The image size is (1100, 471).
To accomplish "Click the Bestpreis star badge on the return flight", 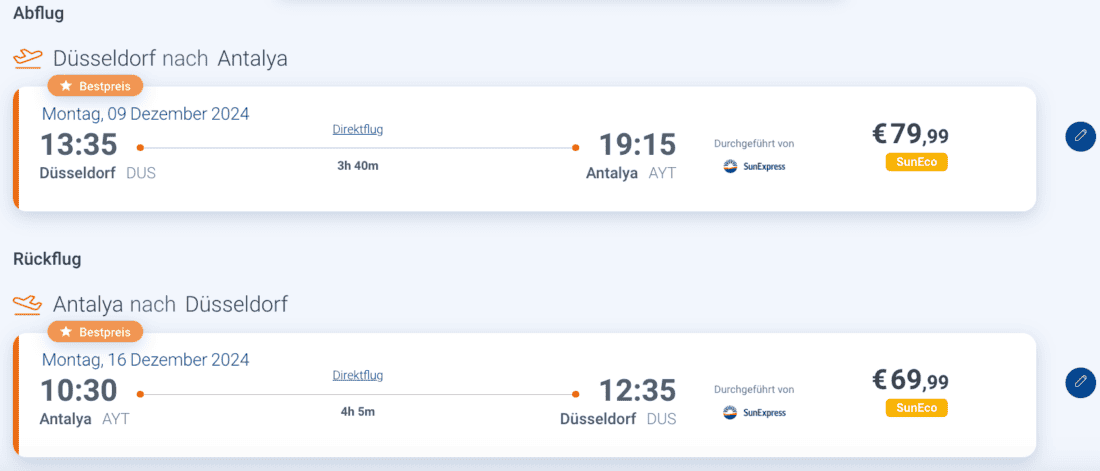I will click(x=96, y=331).
